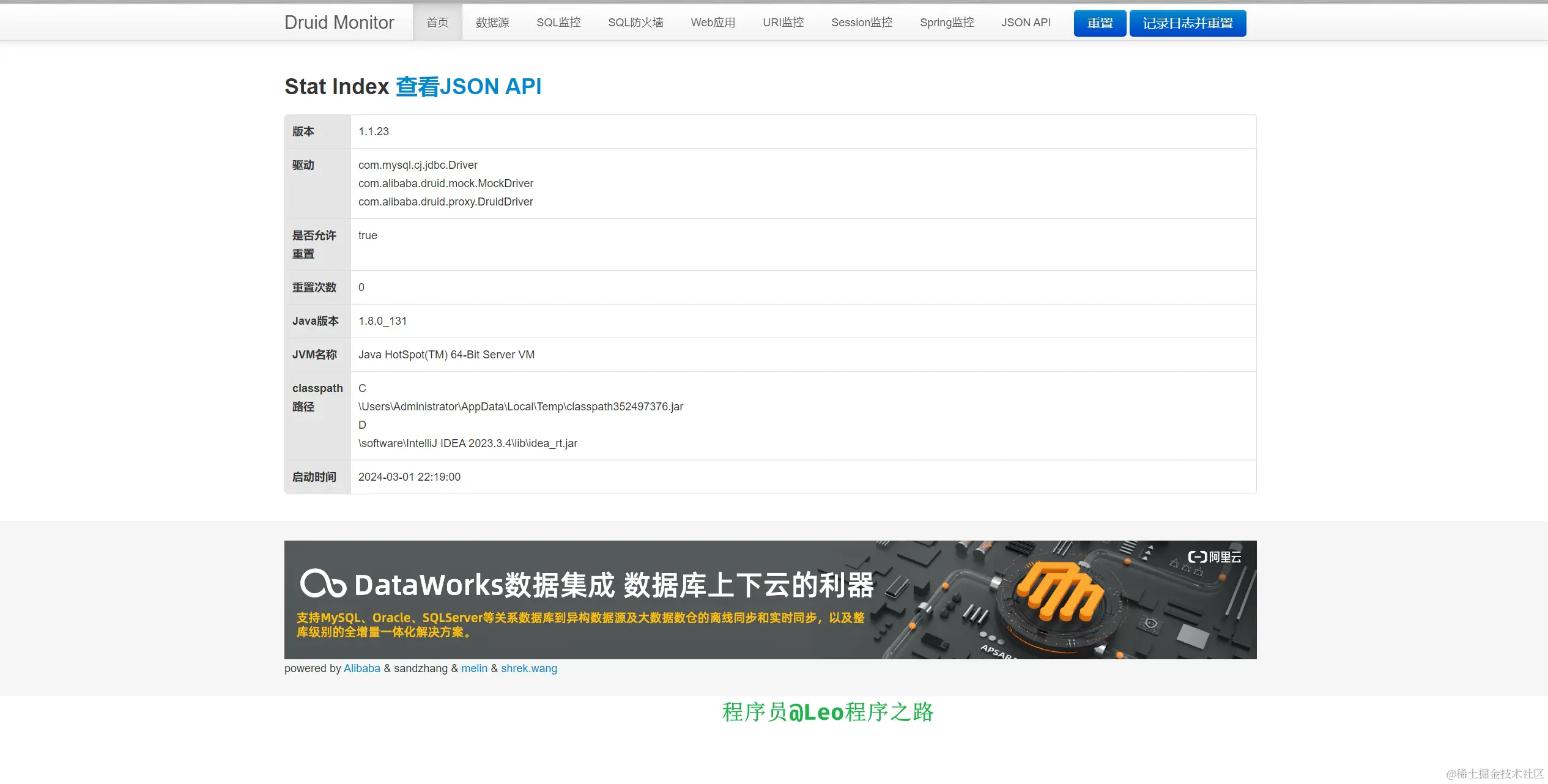Go to the Web应用 tab
The image size is (1548, 784).
point(713,23)
